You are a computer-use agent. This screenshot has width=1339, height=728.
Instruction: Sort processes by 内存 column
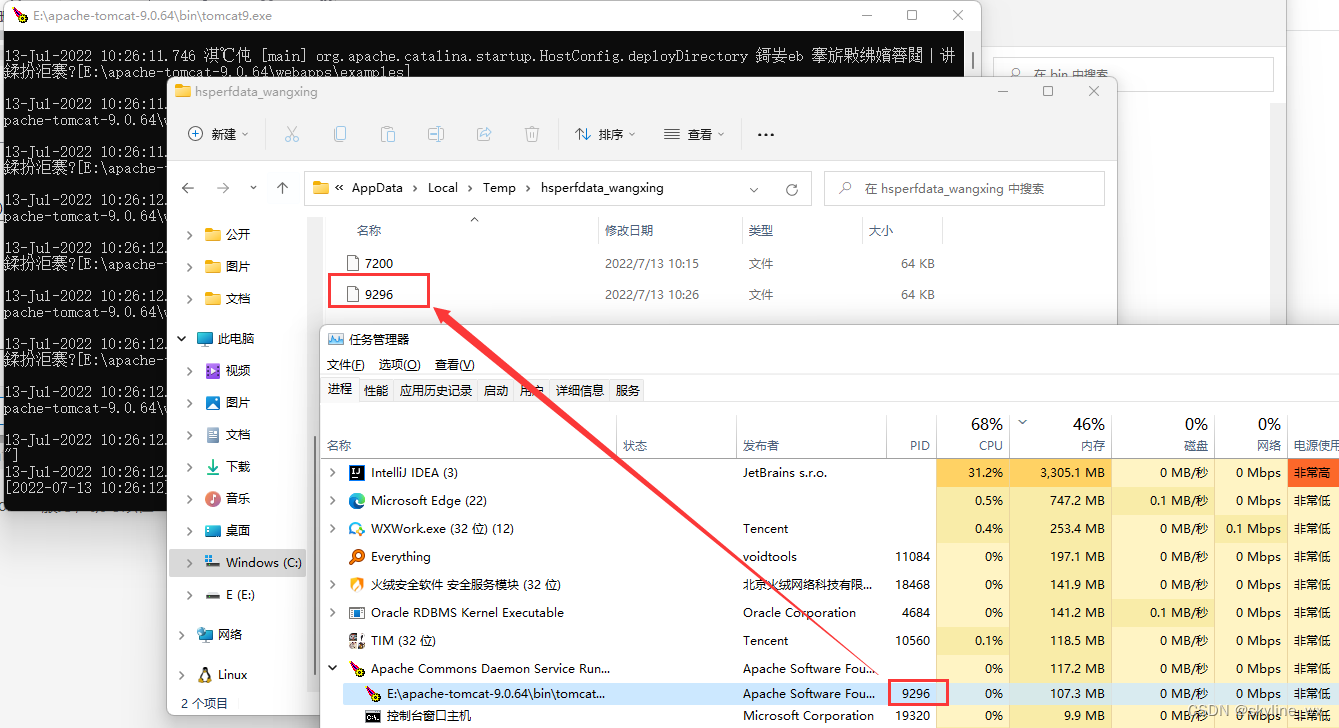1061,435
